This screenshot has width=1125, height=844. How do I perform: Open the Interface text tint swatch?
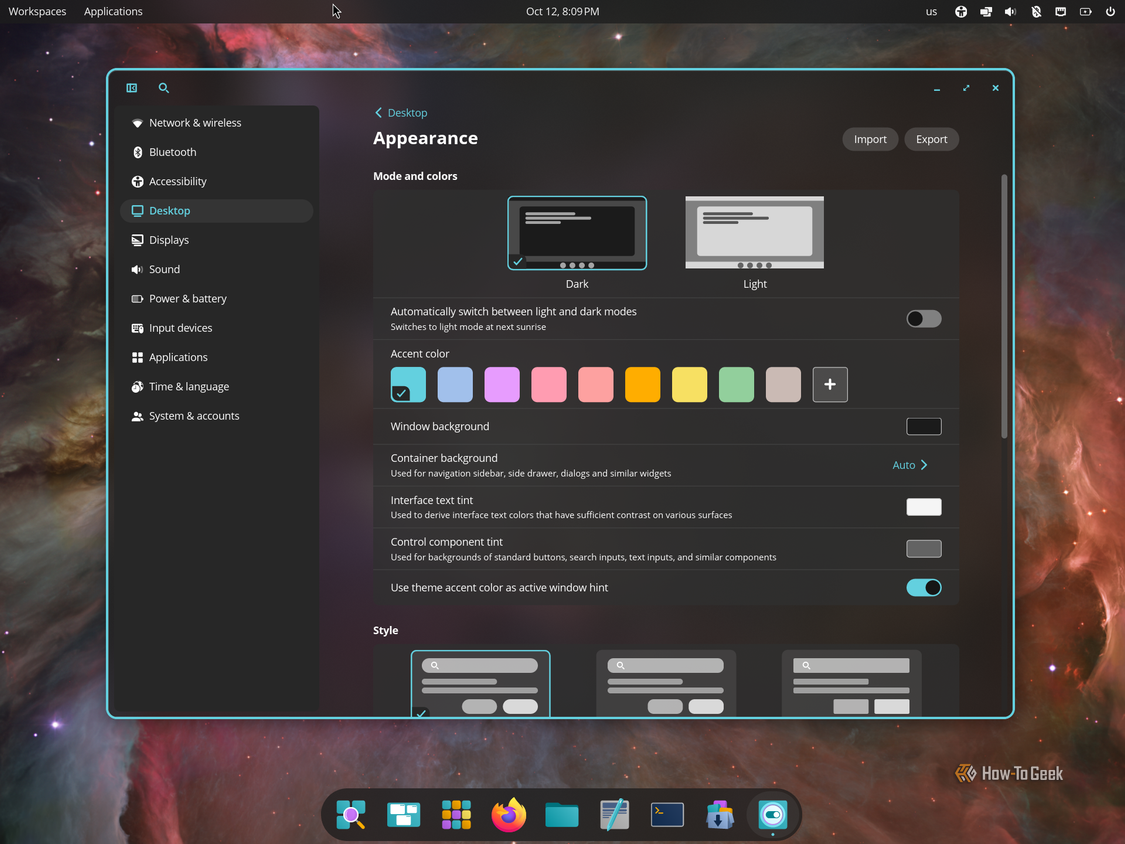pyautogui.click(x=923, y=507)
